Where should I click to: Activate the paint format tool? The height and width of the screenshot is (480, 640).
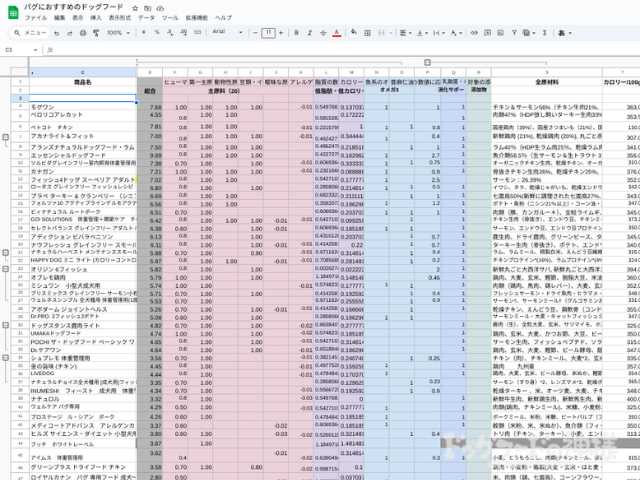(96, 33)
